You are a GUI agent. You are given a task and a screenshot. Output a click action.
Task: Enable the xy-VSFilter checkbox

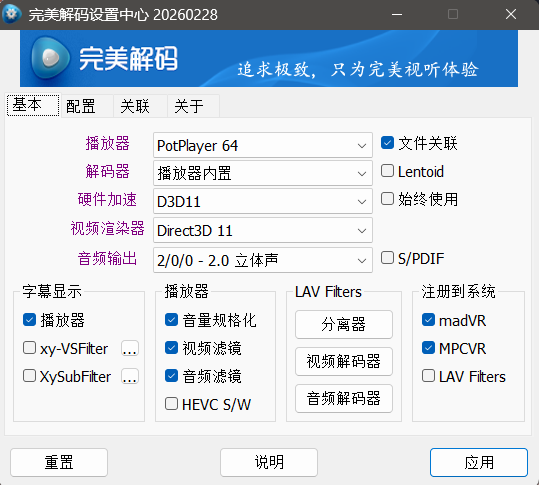[x=30, y=348]
